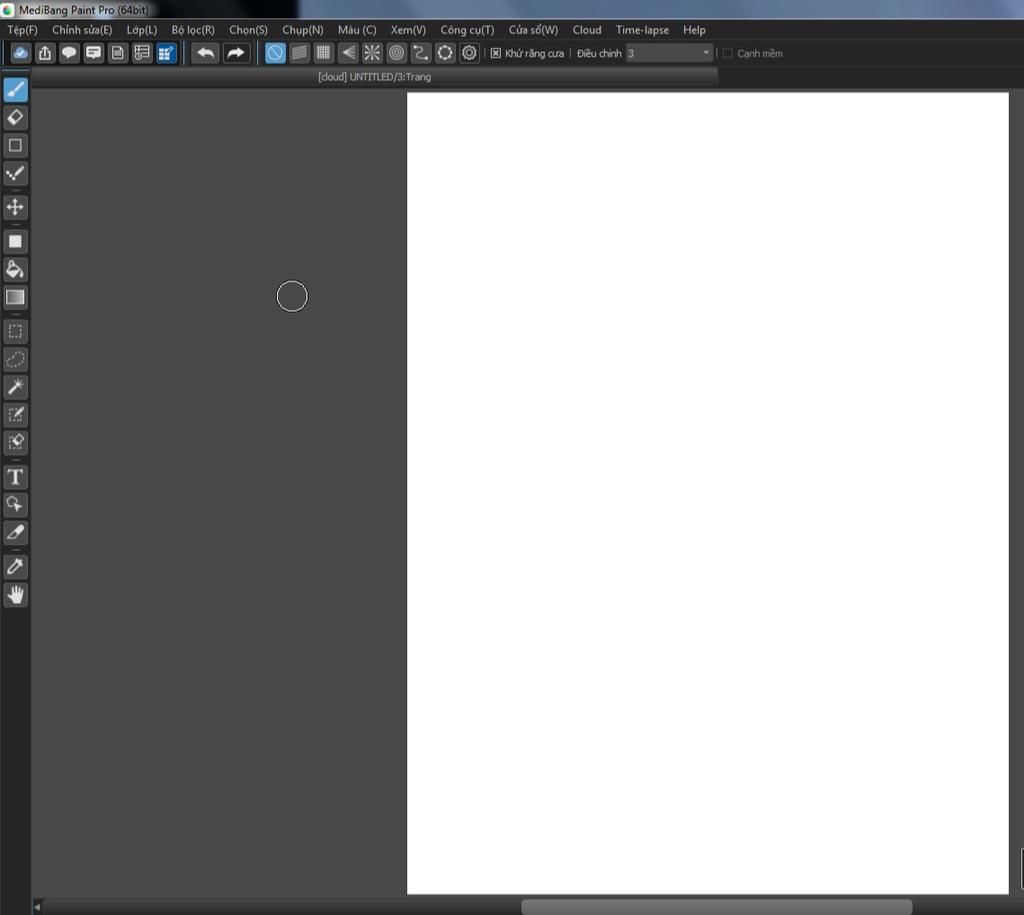Select the Shape brush tool
This screenshot has width=1024, height=915.
pos(16,145)
